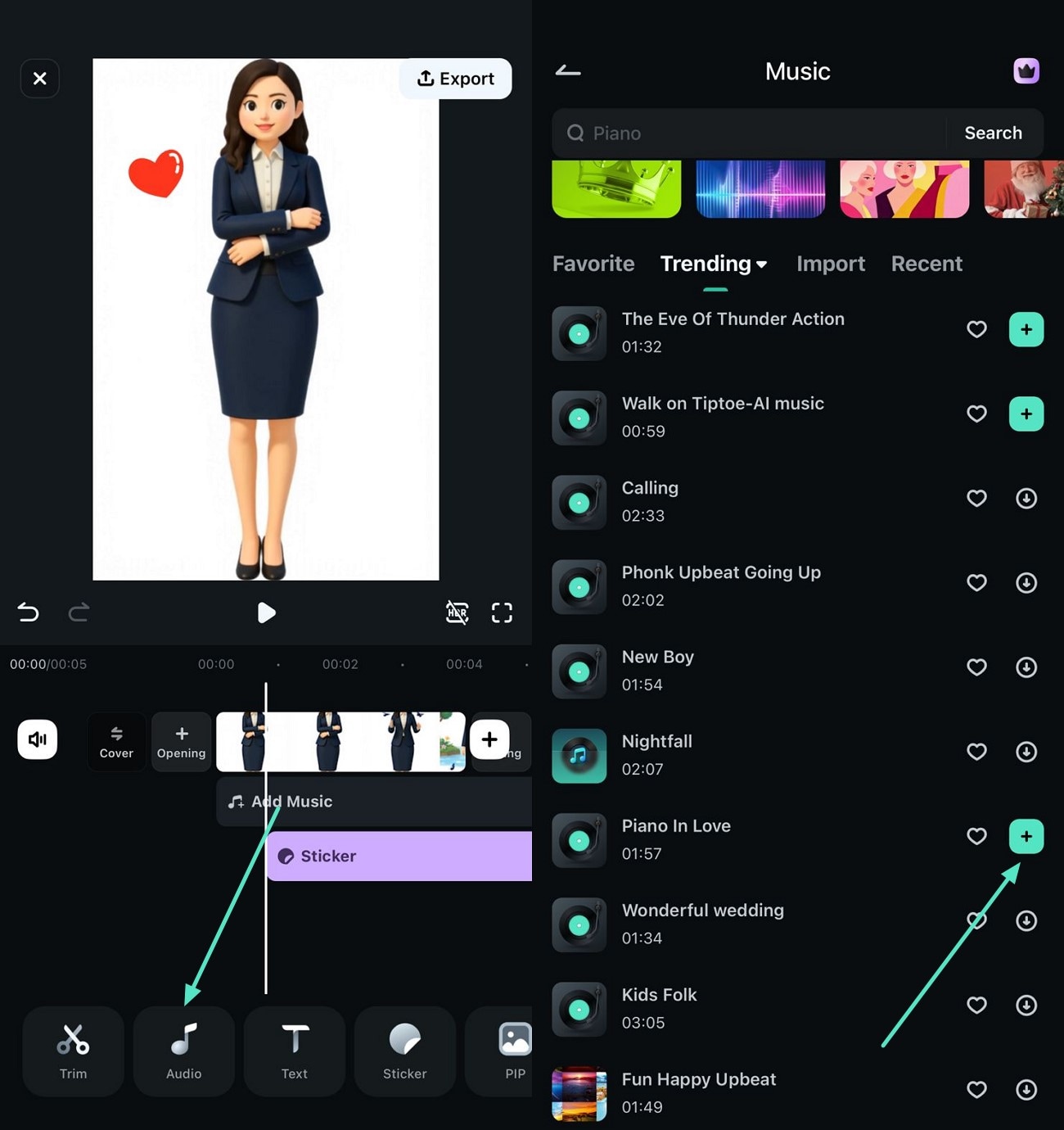Image resolution: width=1064 pixels, height=1130 pixels.
Task: Select the Wonderful wedding track title
Action: [703, 911]
